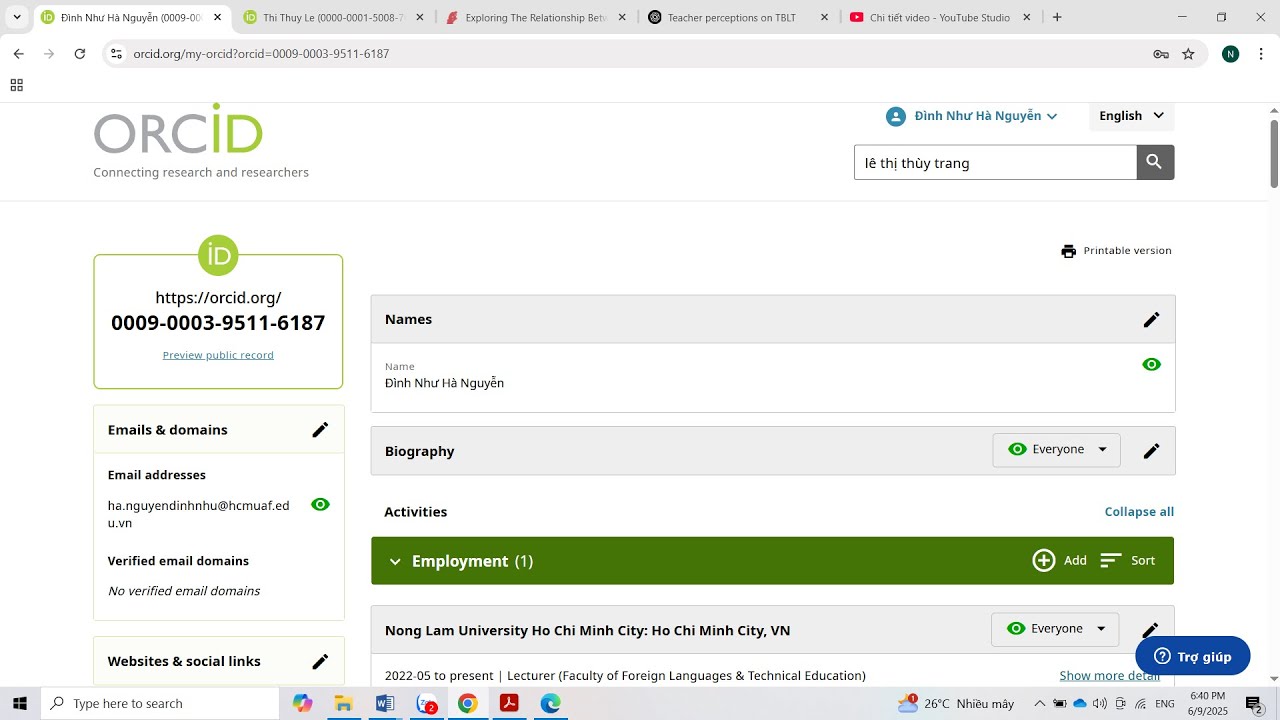This screenshot has width=1280, height=720.
Task: Toggle name visibility eye icon
Action: click(x=1151, y=364)
